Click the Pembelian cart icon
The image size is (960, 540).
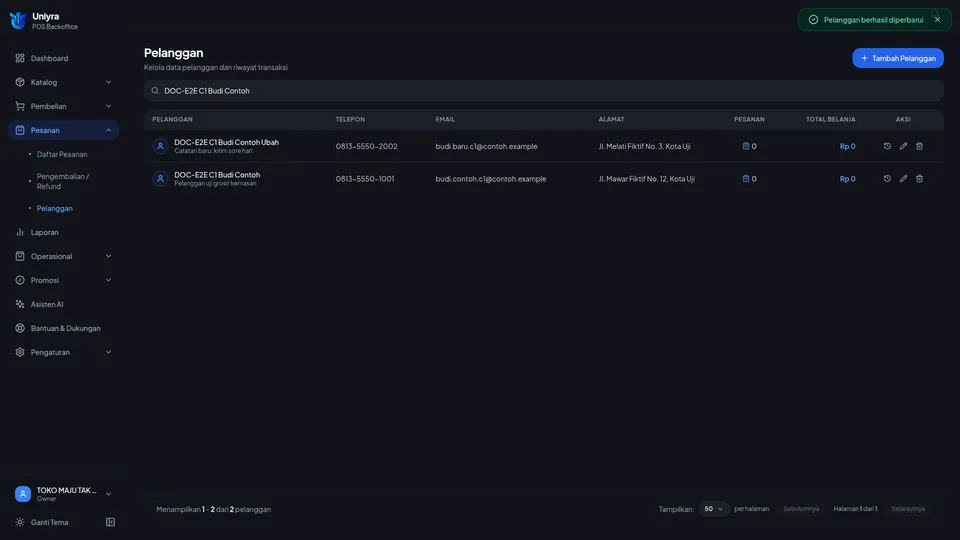pyautogui.click(x=20, y=106)
